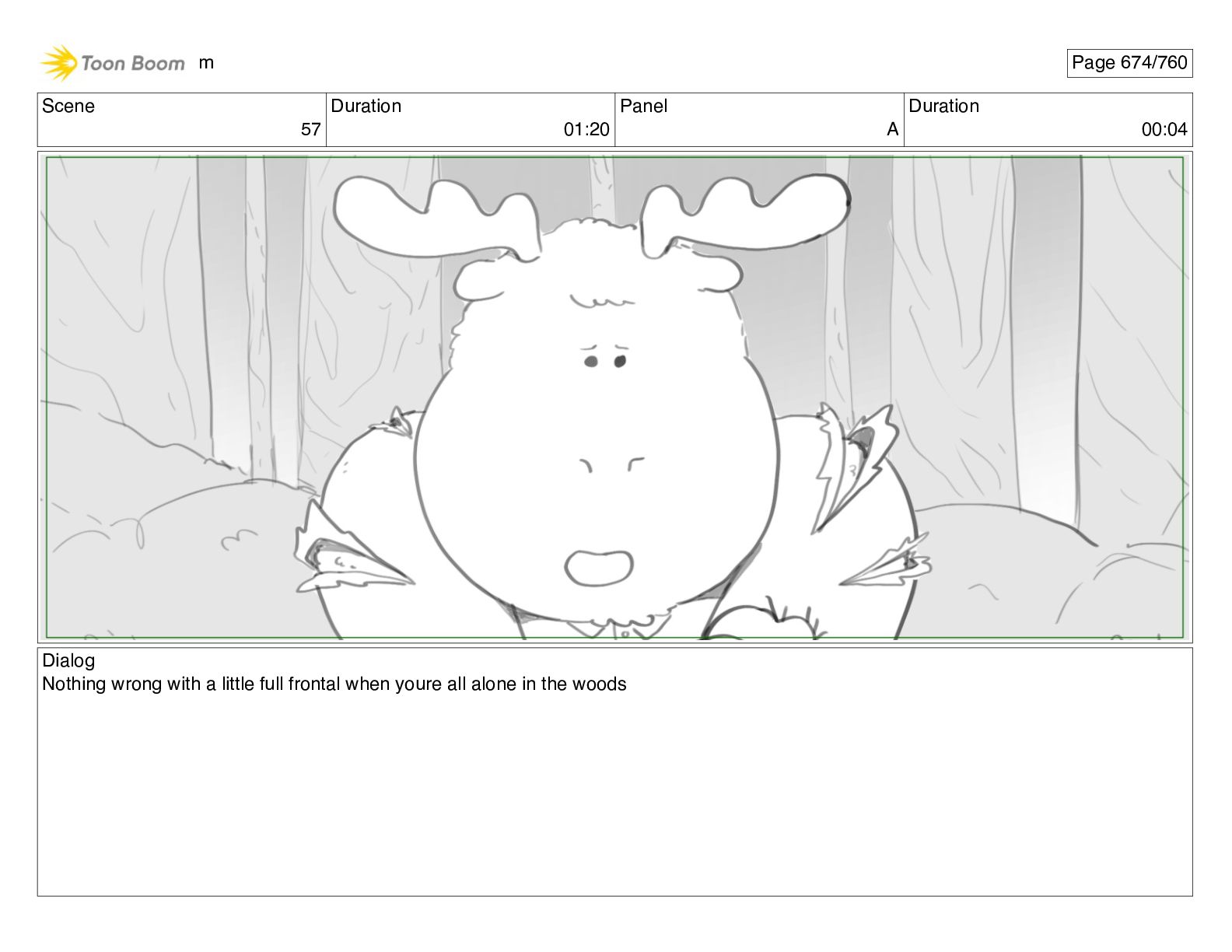Click the scene Duration 01:20 value
This screenshot has height=952, width=1232.
(x=586, y=130)
